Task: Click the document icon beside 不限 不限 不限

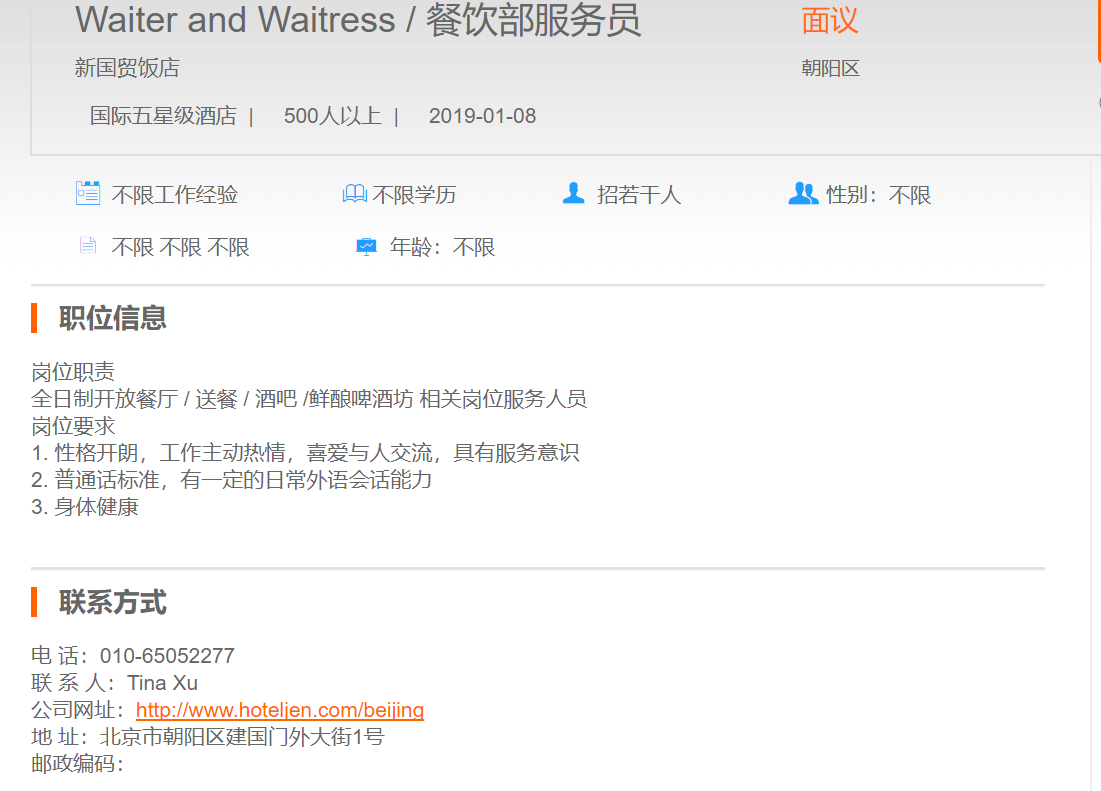Action: coord(88,246)
